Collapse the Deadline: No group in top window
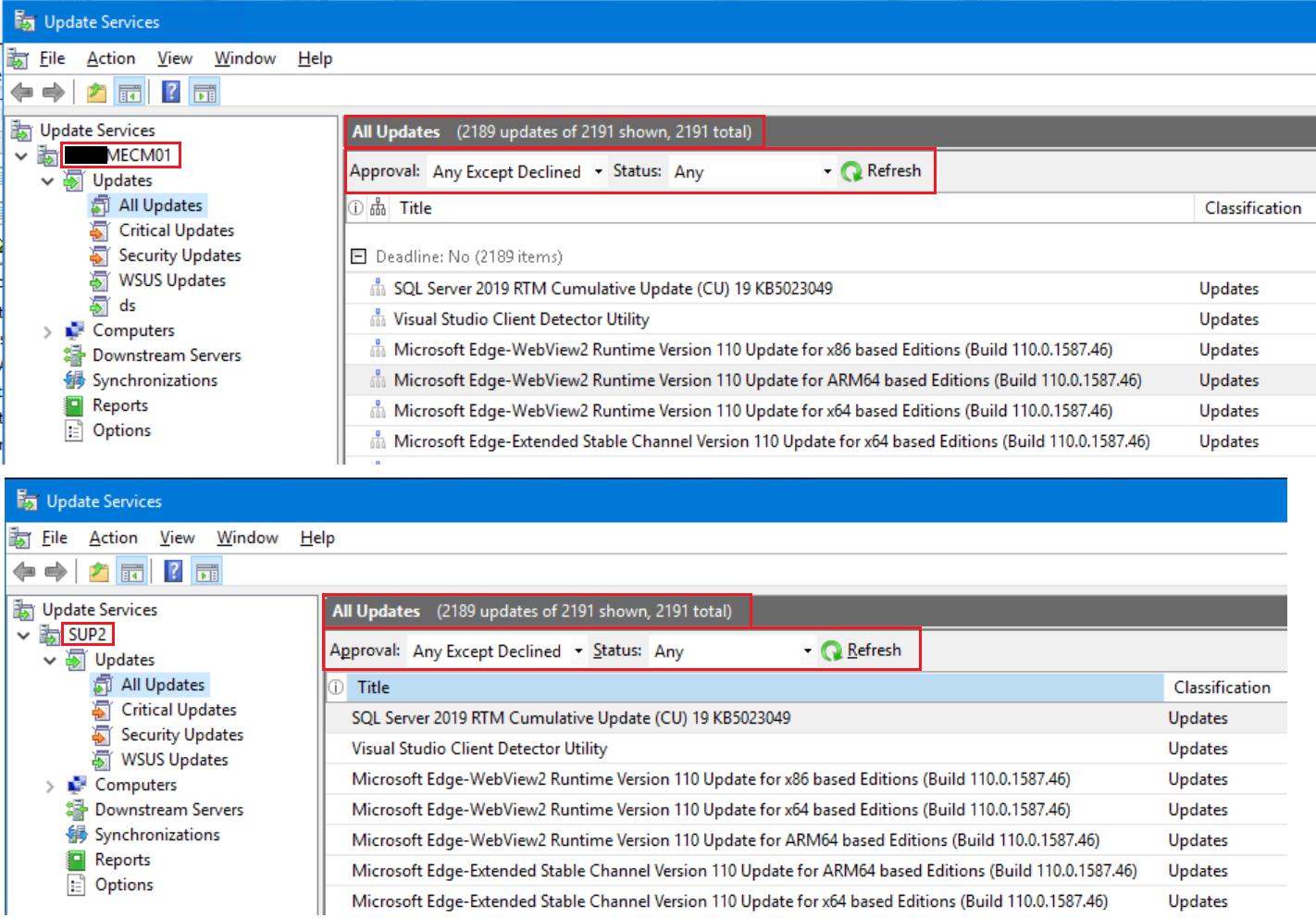 pyautogui.click(x=358, y=256)
